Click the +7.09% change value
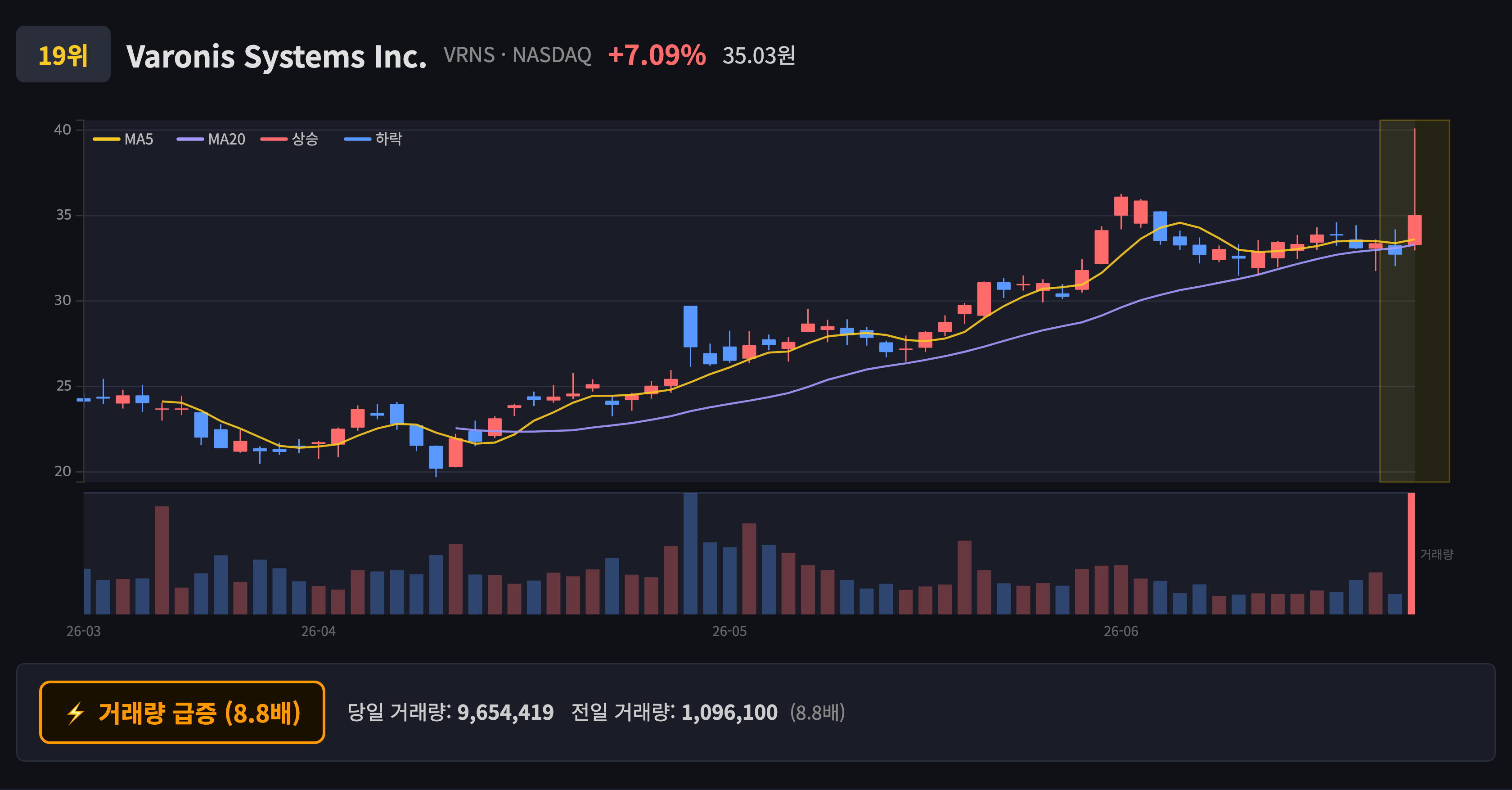This screenshot has width=1512, height=790. [x=657, y=55]
